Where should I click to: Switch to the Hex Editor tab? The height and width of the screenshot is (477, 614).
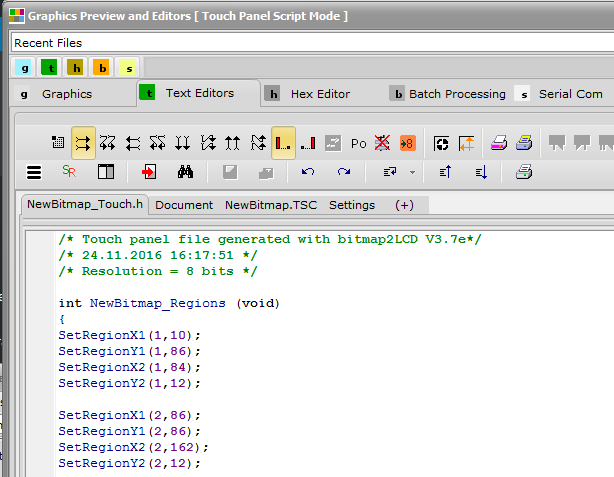[320, 94]
